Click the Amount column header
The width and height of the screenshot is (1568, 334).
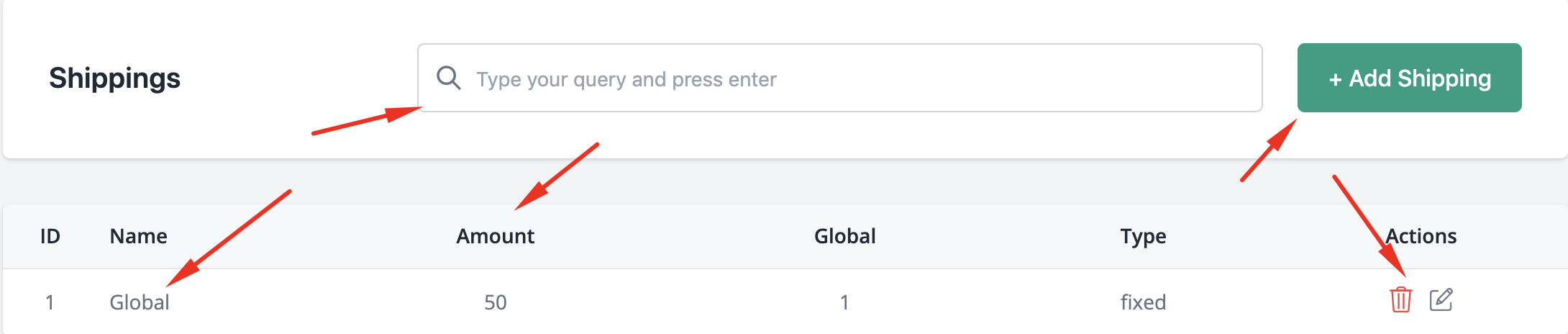[x=495, y=236]
